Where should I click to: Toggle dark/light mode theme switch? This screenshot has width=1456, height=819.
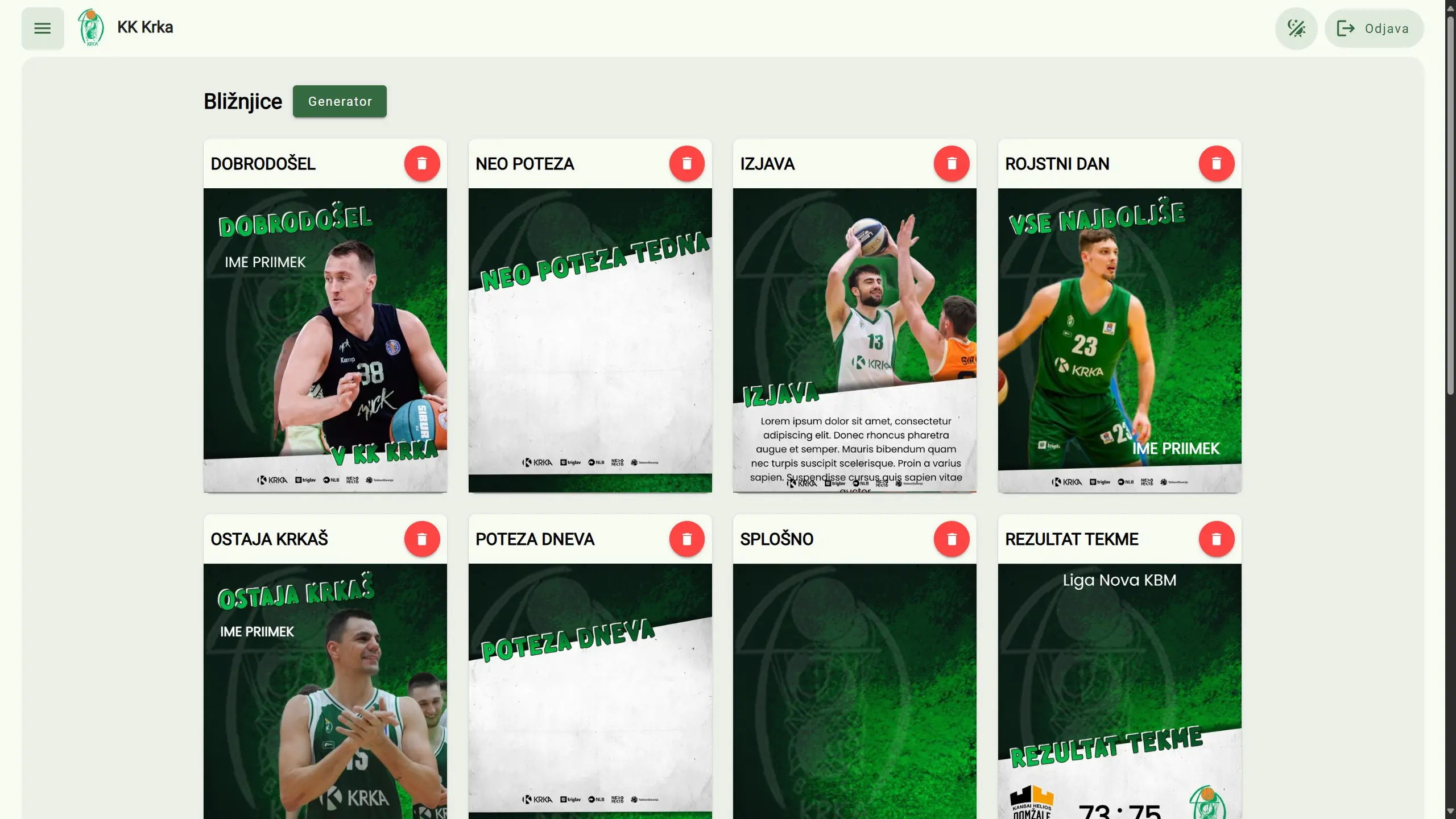pos(1296,28)
